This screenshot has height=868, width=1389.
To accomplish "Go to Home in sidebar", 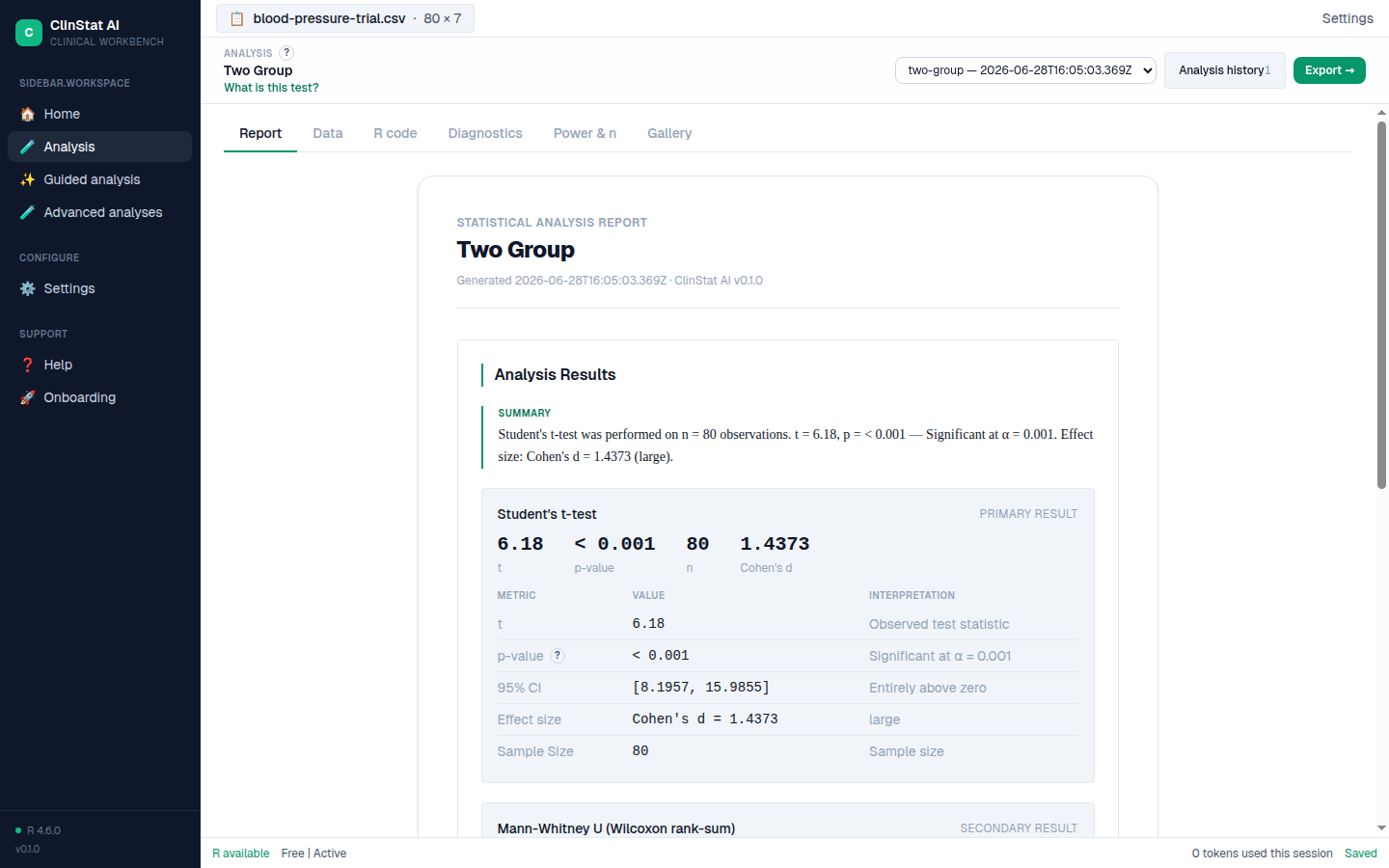I will click(99, 114).
